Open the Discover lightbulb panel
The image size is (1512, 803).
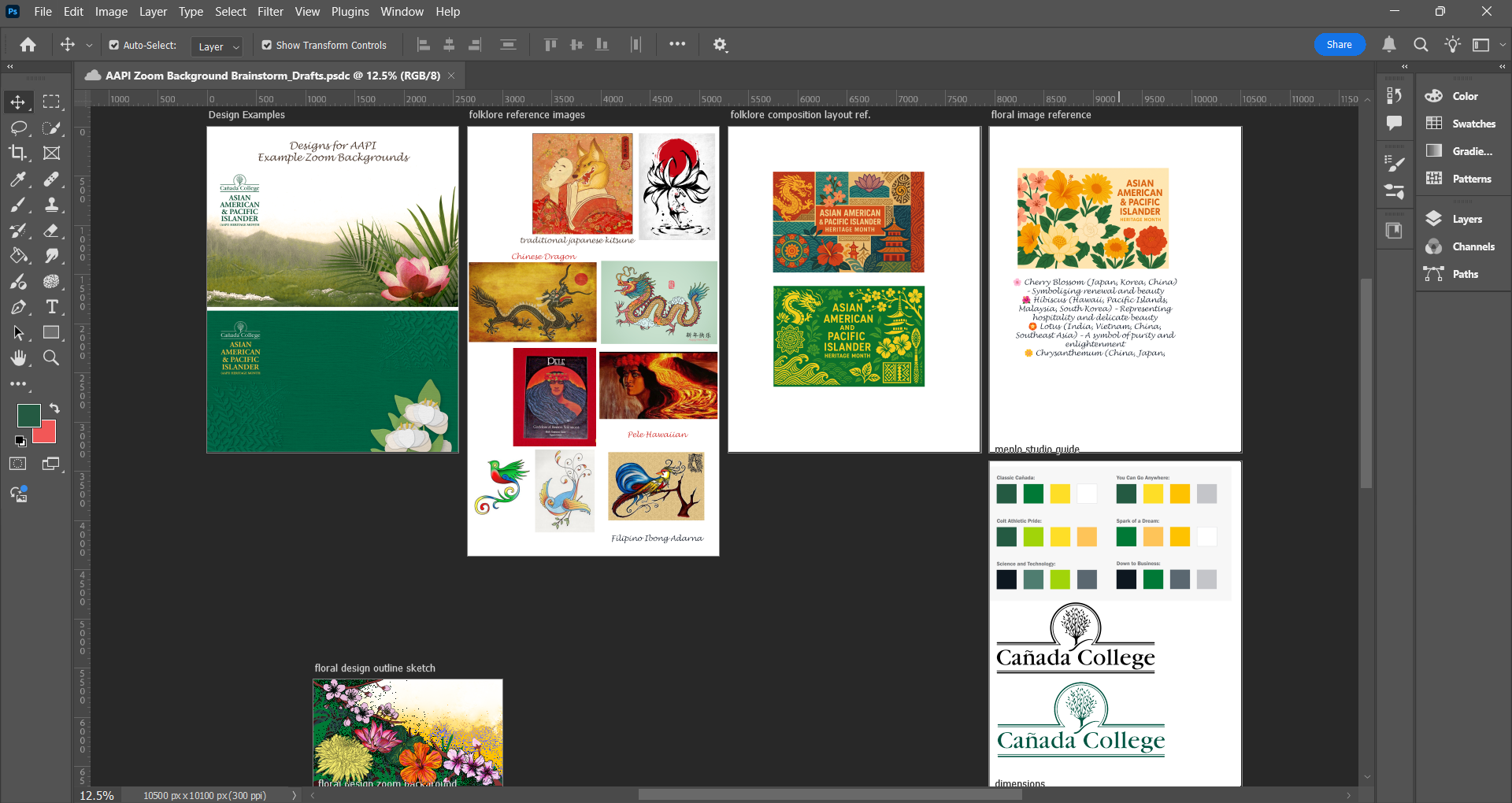coord(1452,45)
